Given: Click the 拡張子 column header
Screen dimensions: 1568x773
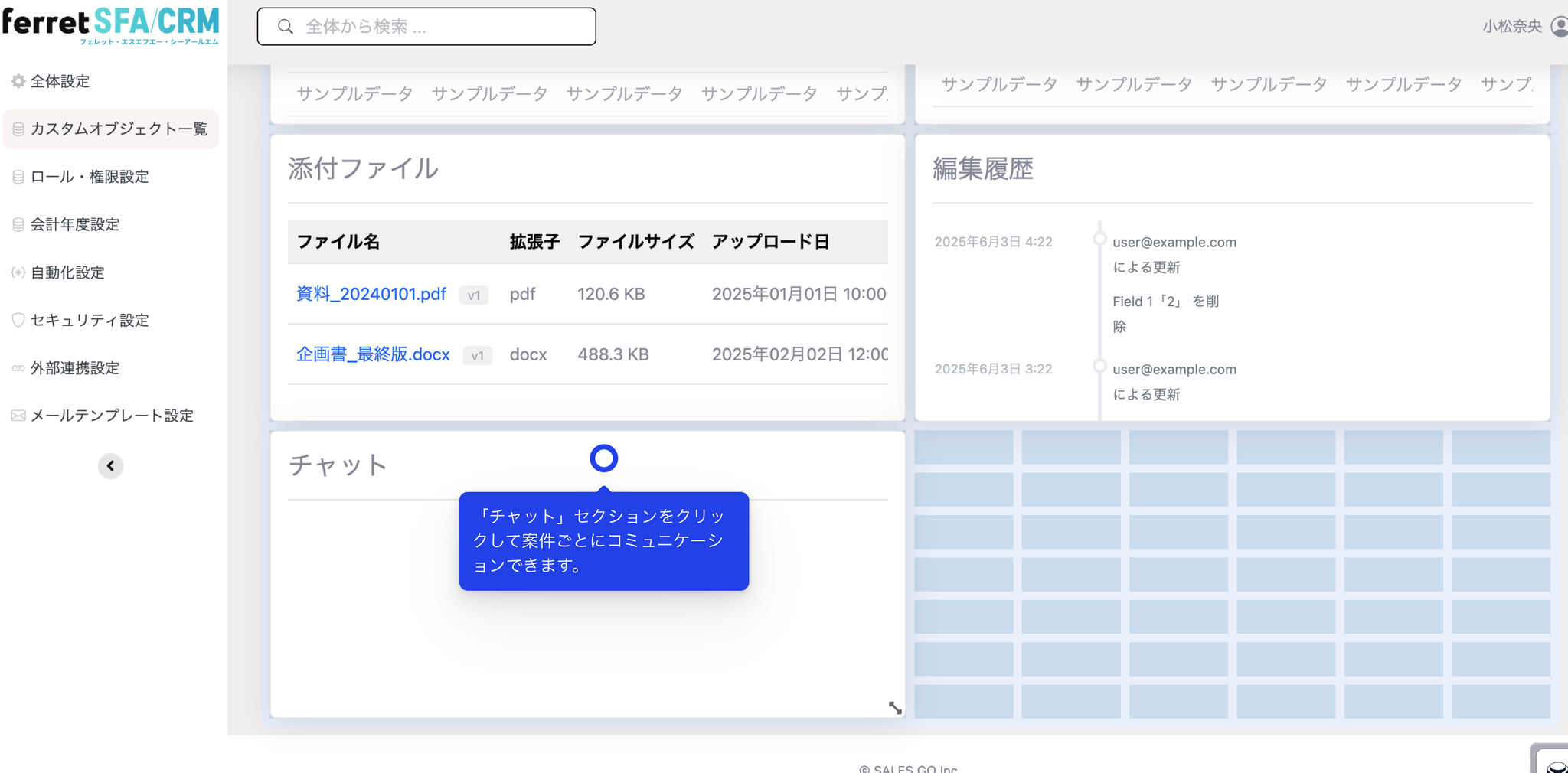Looking at the screenshot, I should coord(534,242).
